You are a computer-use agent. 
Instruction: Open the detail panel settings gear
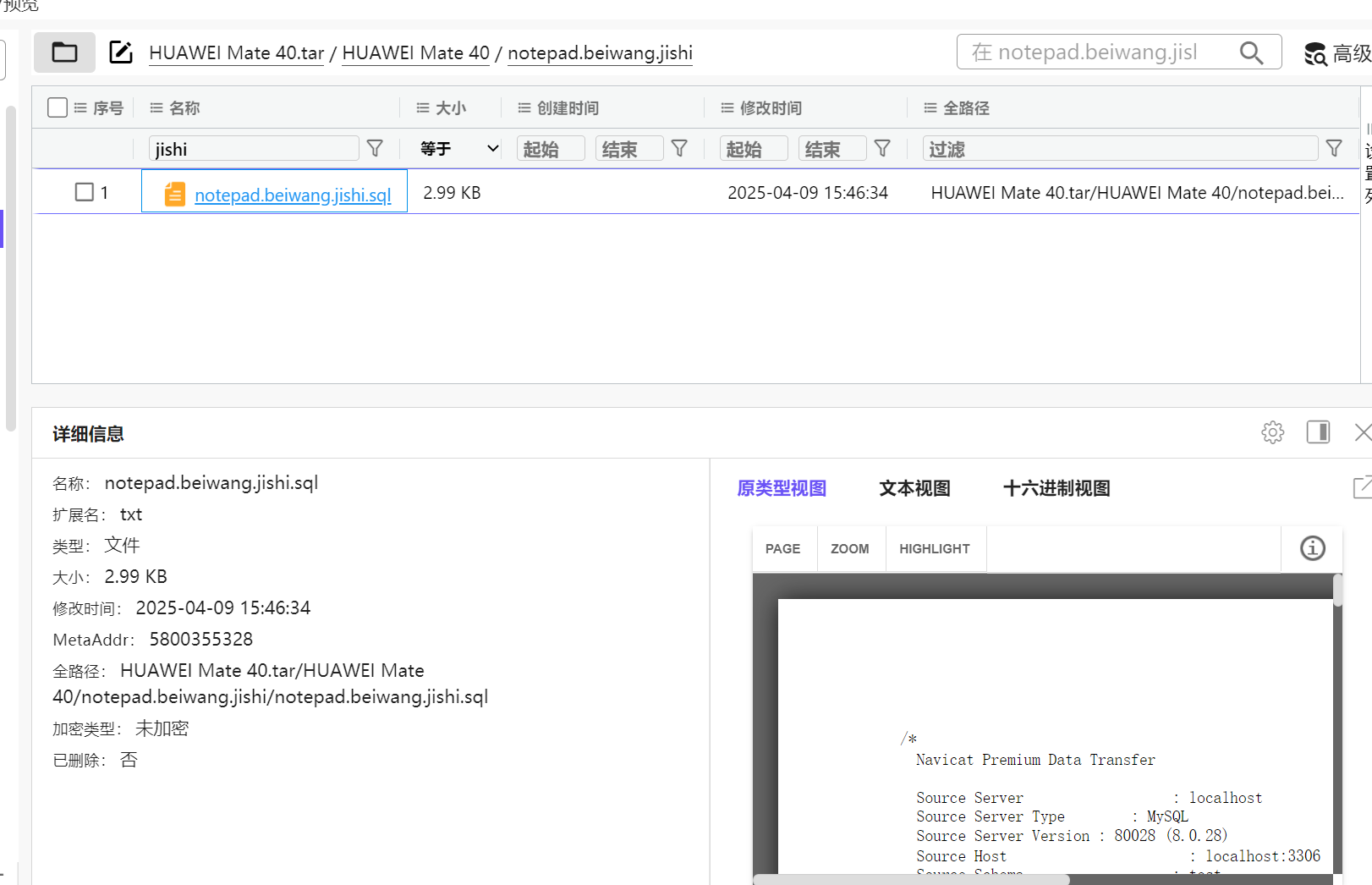point(1272,432)
